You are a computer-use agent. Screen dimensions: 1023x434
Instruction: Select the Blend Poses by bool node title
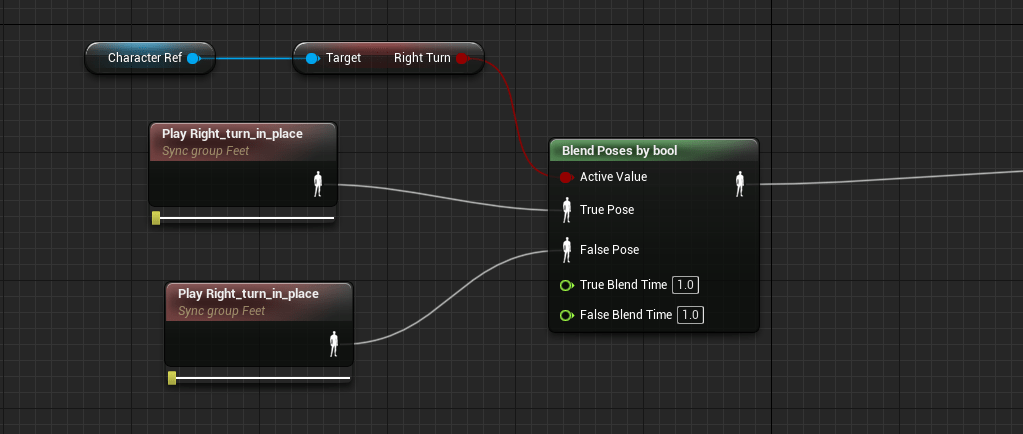620,151
